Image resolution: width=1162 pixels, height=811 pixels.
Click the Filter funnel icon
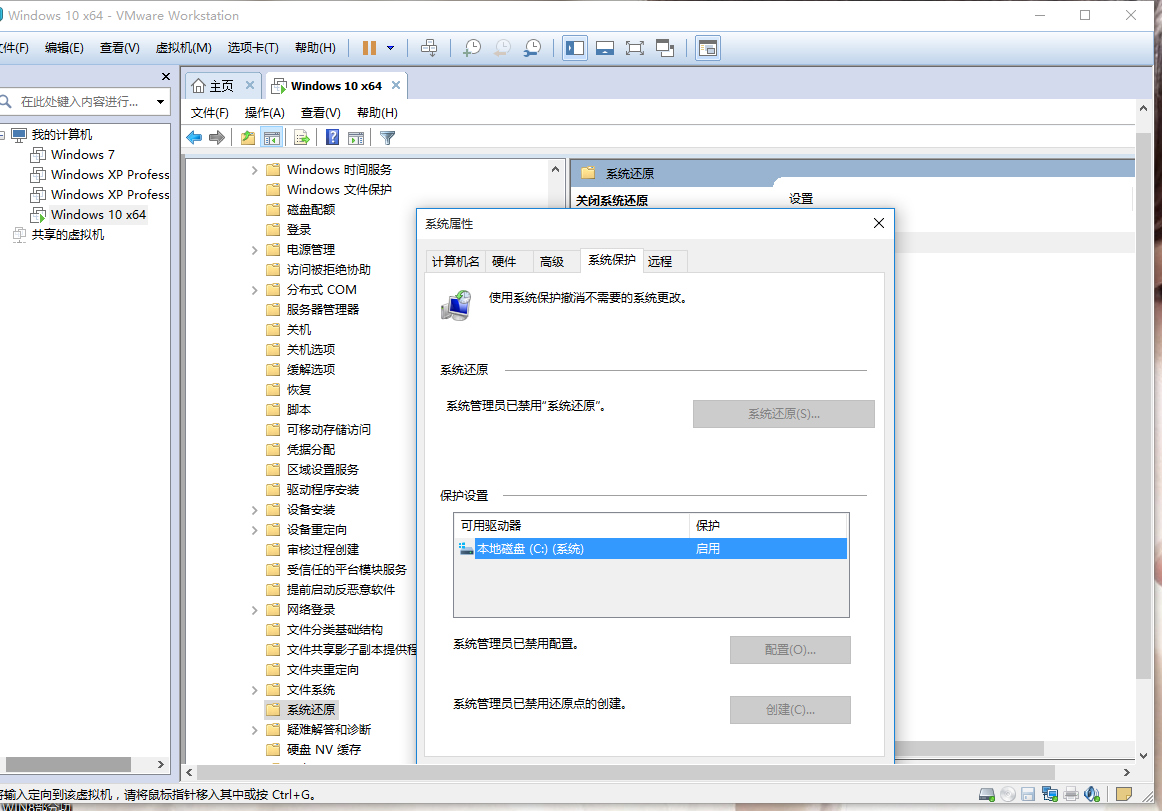coord(387,137)
